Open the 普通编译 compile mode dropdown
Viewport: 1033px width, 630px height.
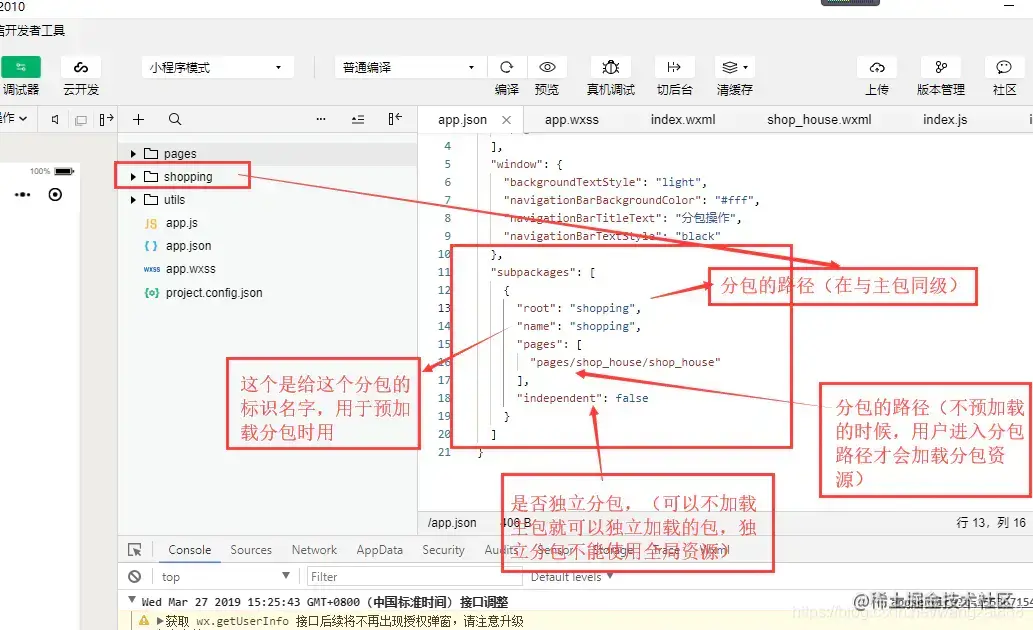410,67
